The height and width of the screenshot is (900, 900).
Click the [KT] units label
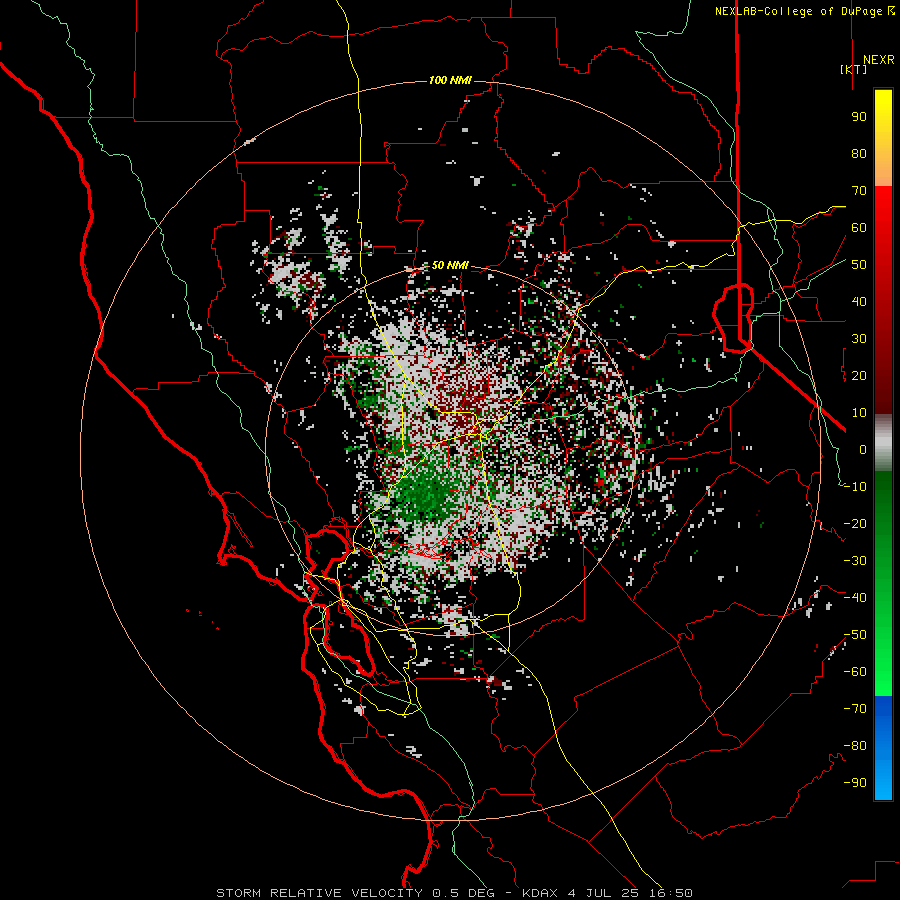pyautogui.click(x=853, y=69)
